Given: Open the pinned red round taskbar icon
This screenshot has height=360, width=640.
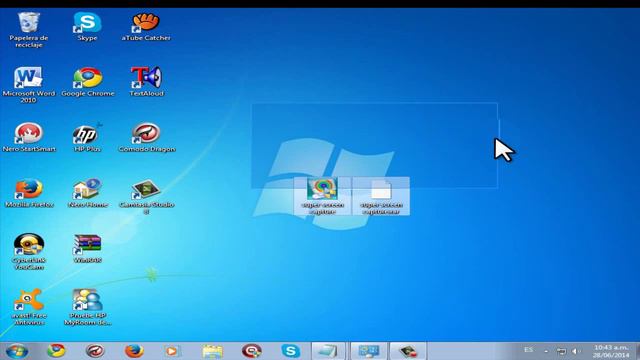Looking at the screenshot, I should 251,351.
